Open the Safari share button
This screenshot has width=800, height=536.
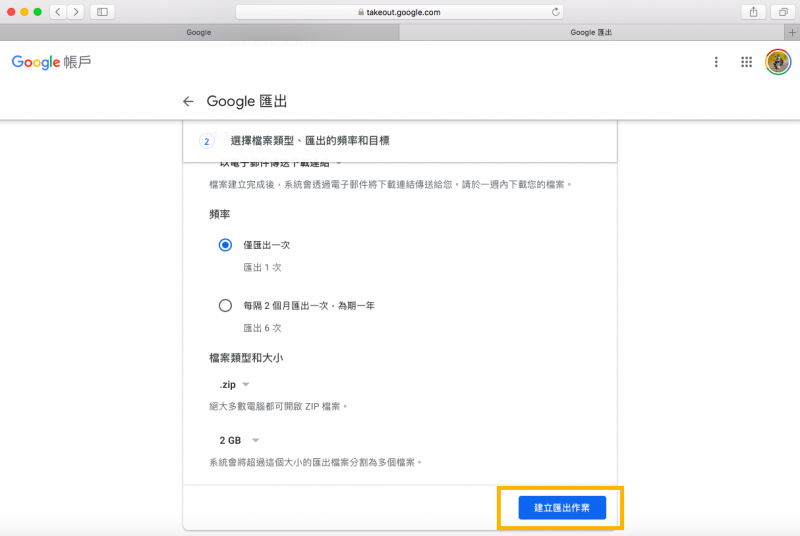[x=754, y=12]
